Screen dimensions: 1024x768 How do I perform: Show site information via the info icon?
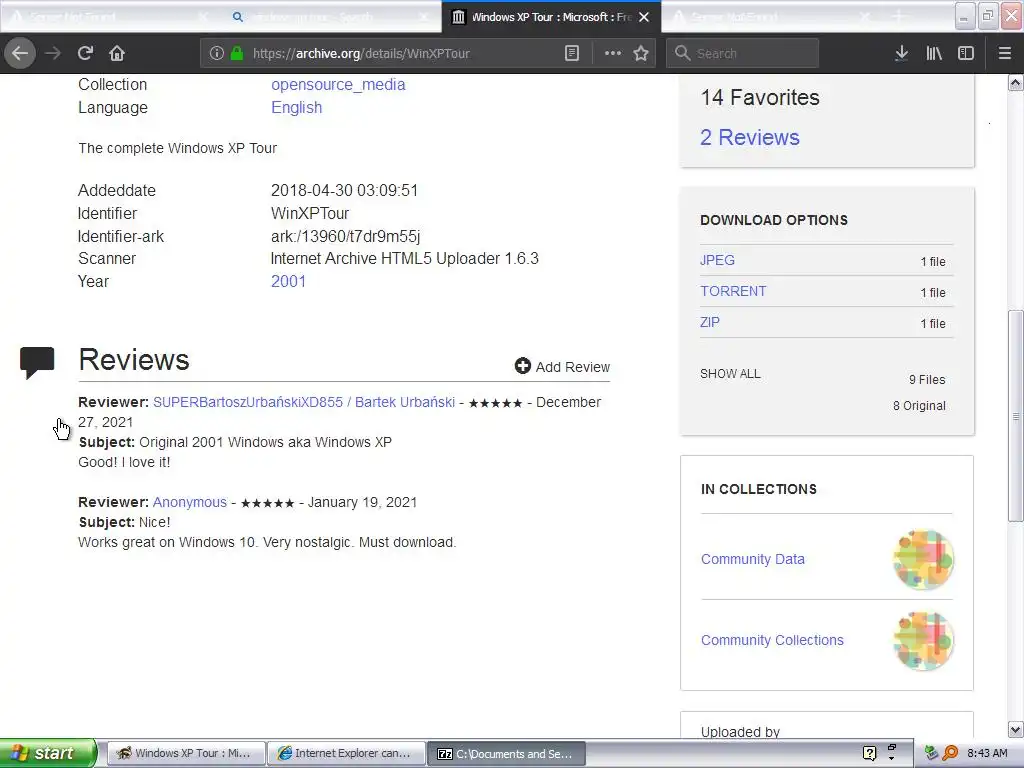[x=217, y=53]
